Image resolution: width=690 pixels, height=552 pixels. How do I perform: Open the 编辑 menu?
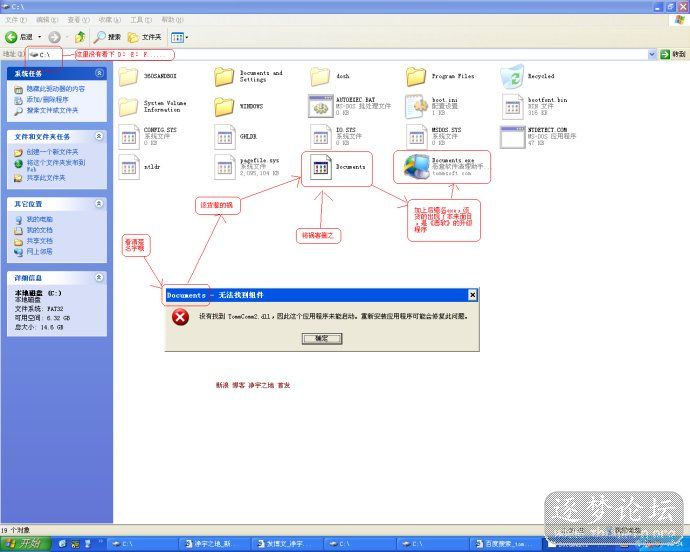point(47,20)
